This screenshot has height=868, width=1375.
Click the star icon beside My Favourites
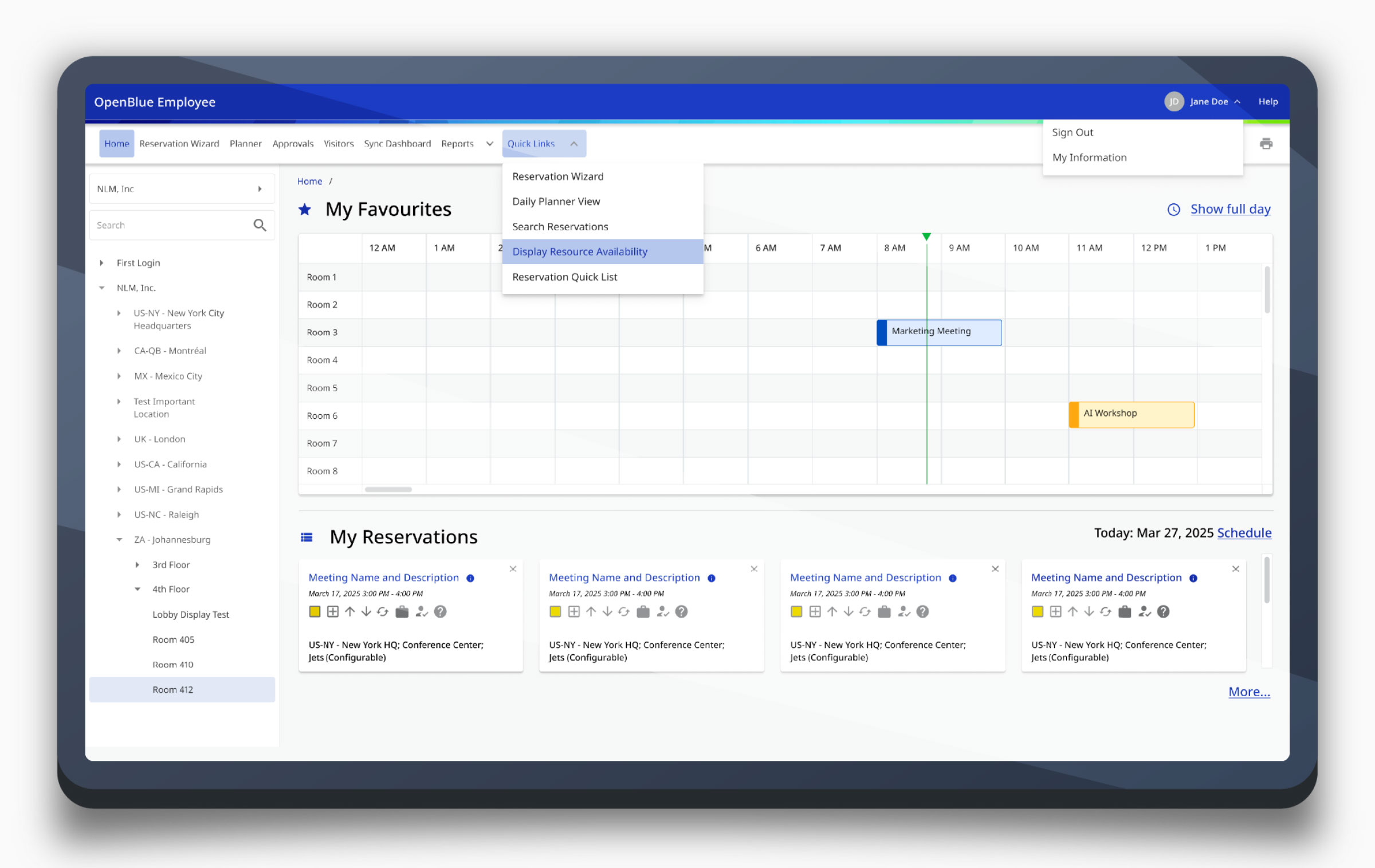tap(305, 210)
